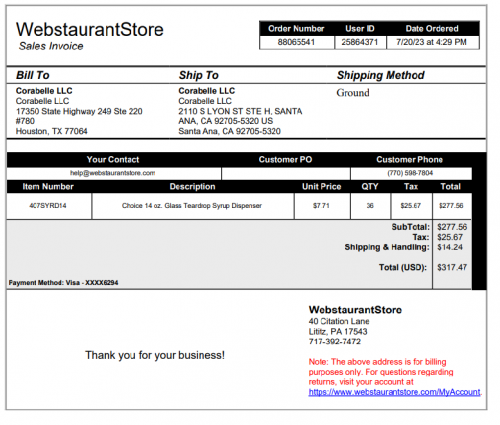
Task: Click 'Thank you for your business!' text
Action: pyautogui.click(x=155, y=355)
